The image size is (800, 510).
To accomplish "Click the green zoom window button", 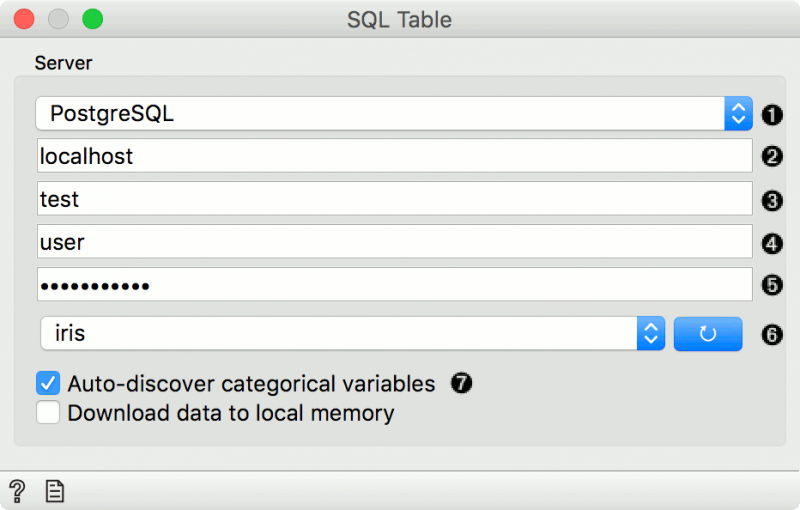I will tap(92, 19).
